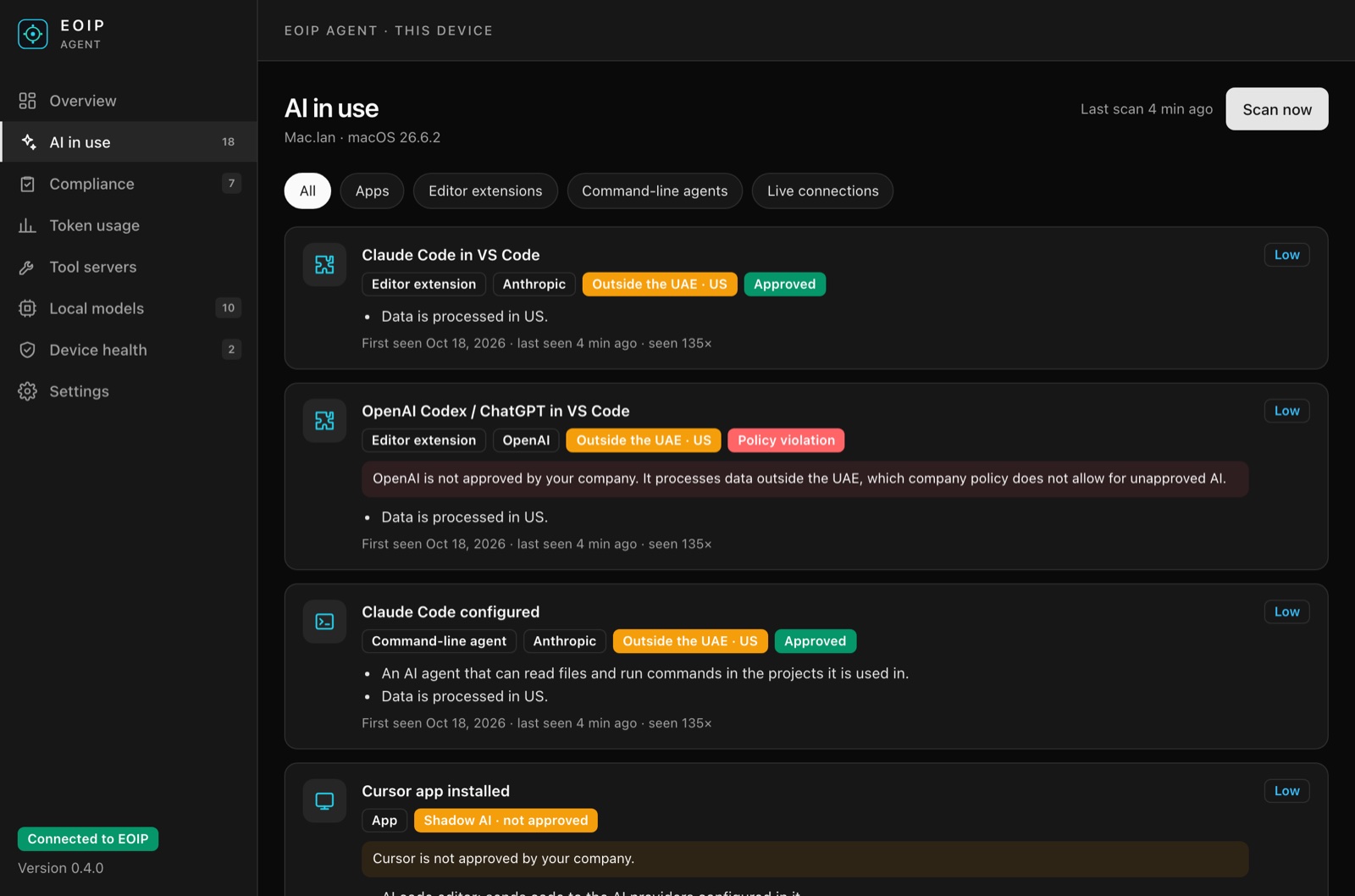Open the Local models section
Viewport: 1355px width, 896px height.
coord(129,308)
